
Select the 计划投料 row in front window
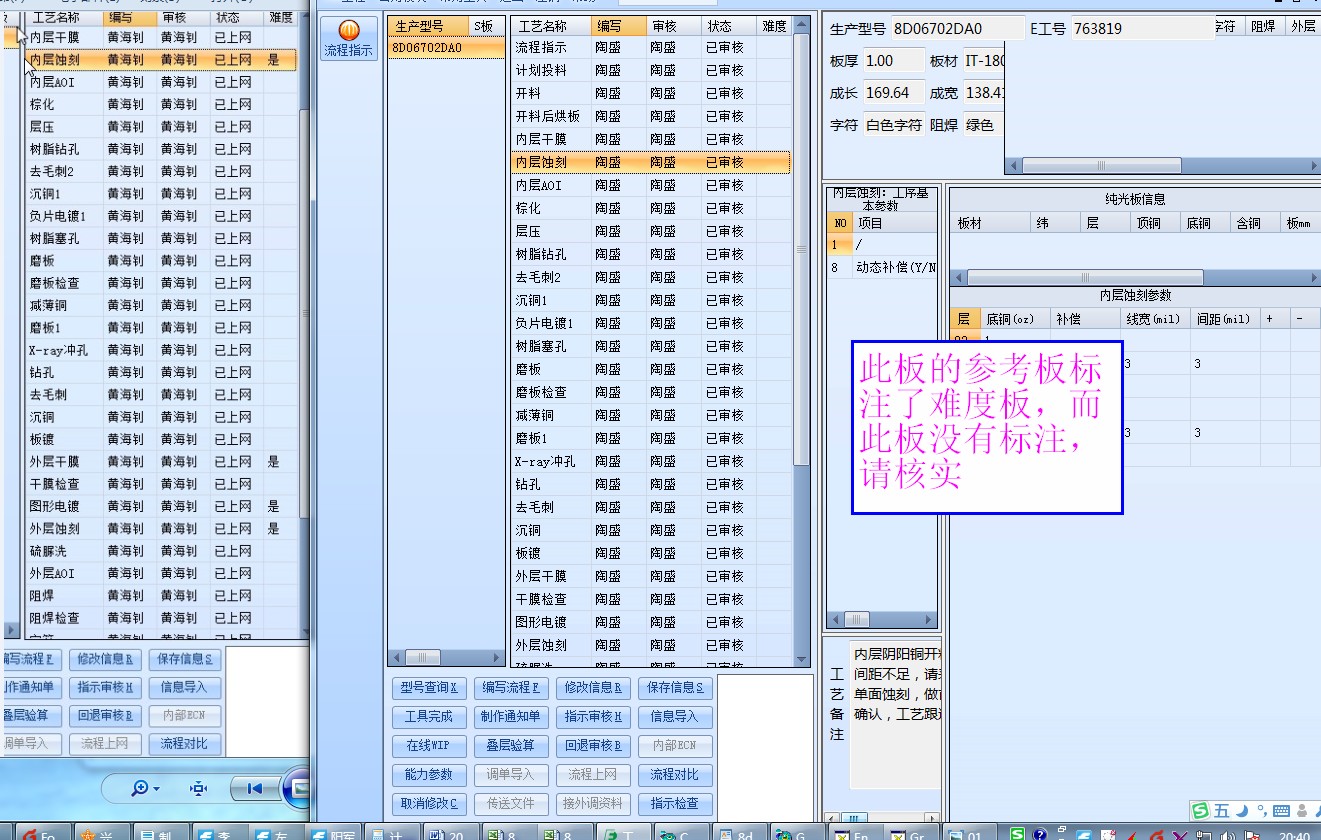coord(651,70)
